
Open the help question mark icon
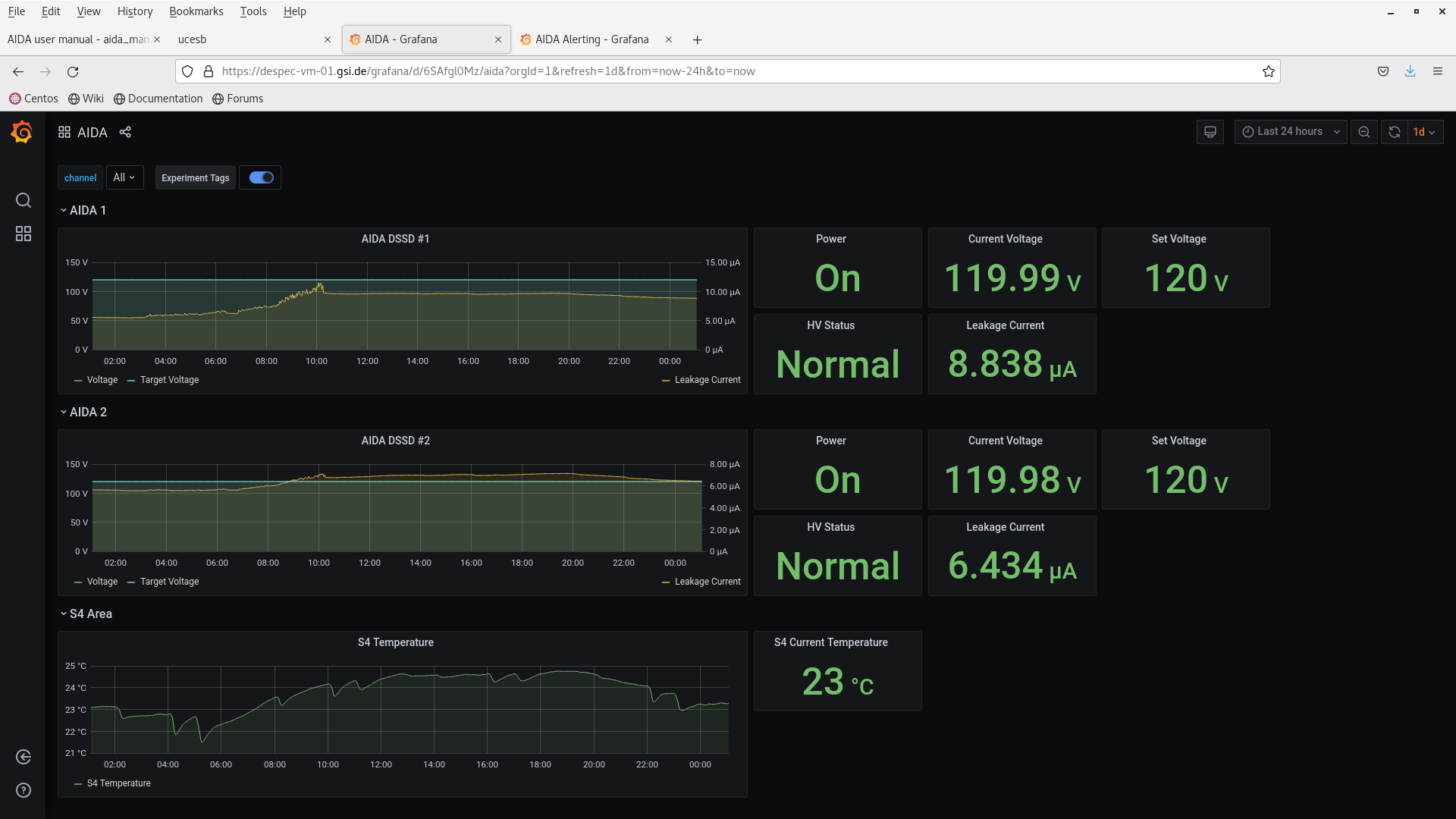pyautogui.click(x=24, y=790)
